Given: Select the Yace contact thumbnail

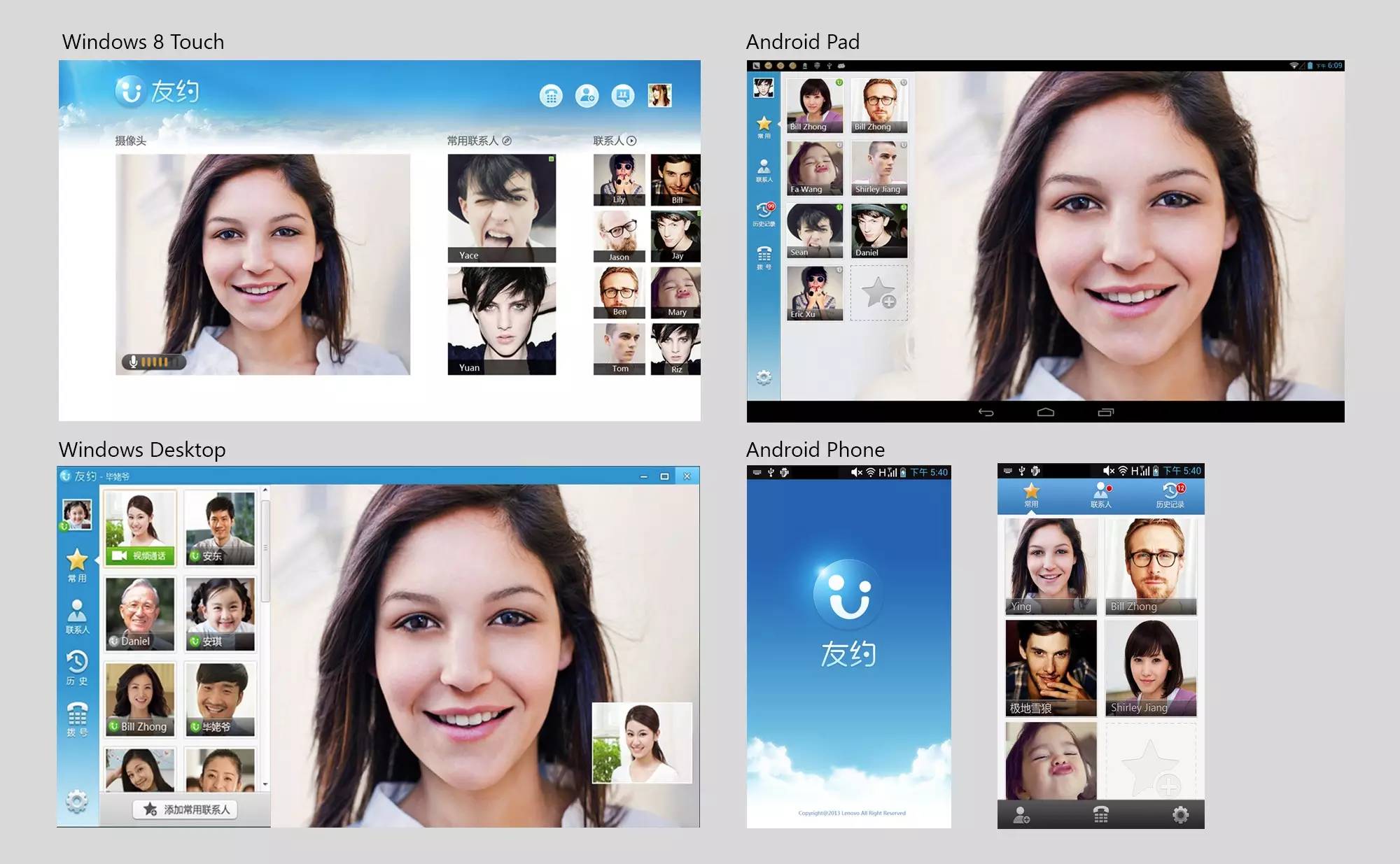Looking at the screenshot, I should tap(501, 208).
